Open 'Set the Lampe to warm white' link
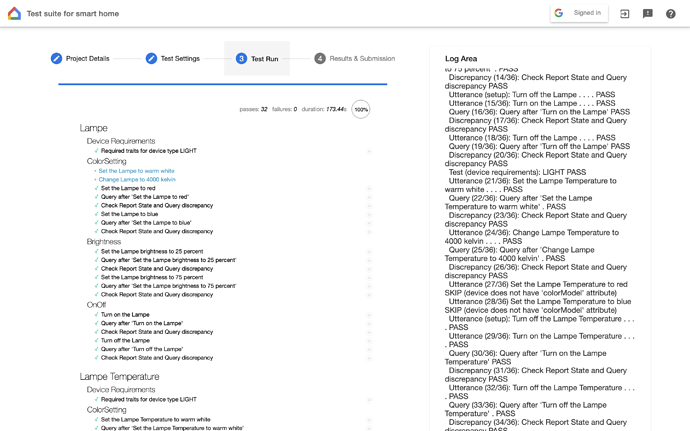Screen dimensions: 690x431 (136, 171)
